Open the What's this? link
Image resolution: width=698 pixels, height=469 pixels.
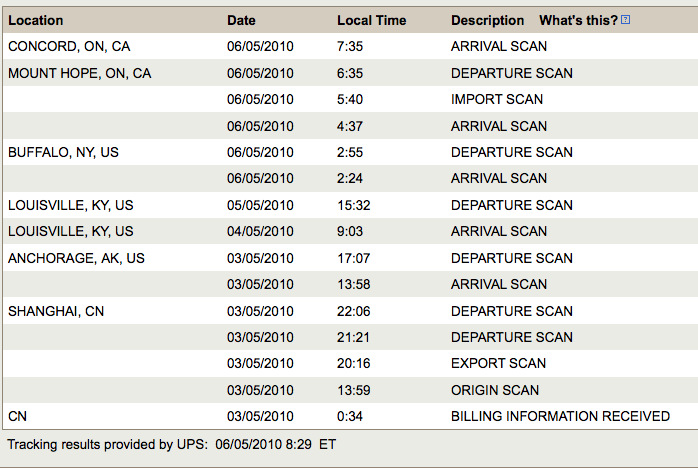(x=578, y=20)
